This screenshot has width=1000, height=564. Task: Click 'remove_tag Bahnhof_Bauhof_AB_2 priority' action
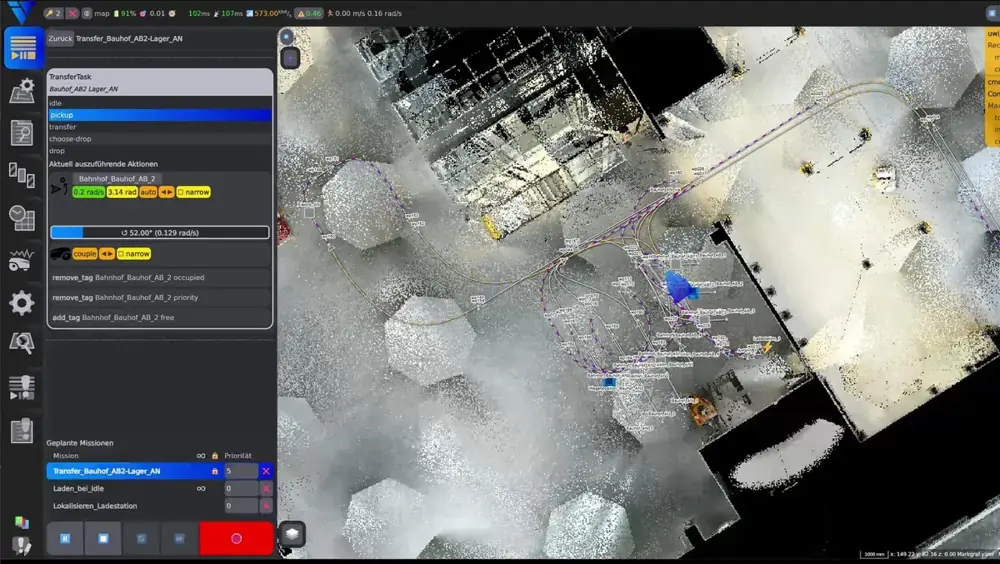coord(160,297)
